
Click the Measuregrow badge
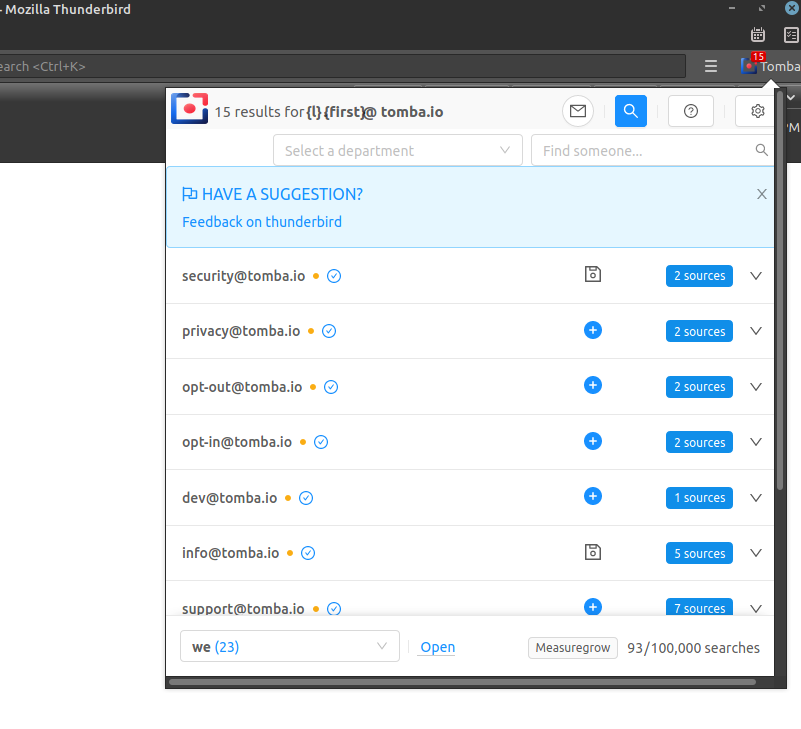pyautogui.click(x=573, y=647)
